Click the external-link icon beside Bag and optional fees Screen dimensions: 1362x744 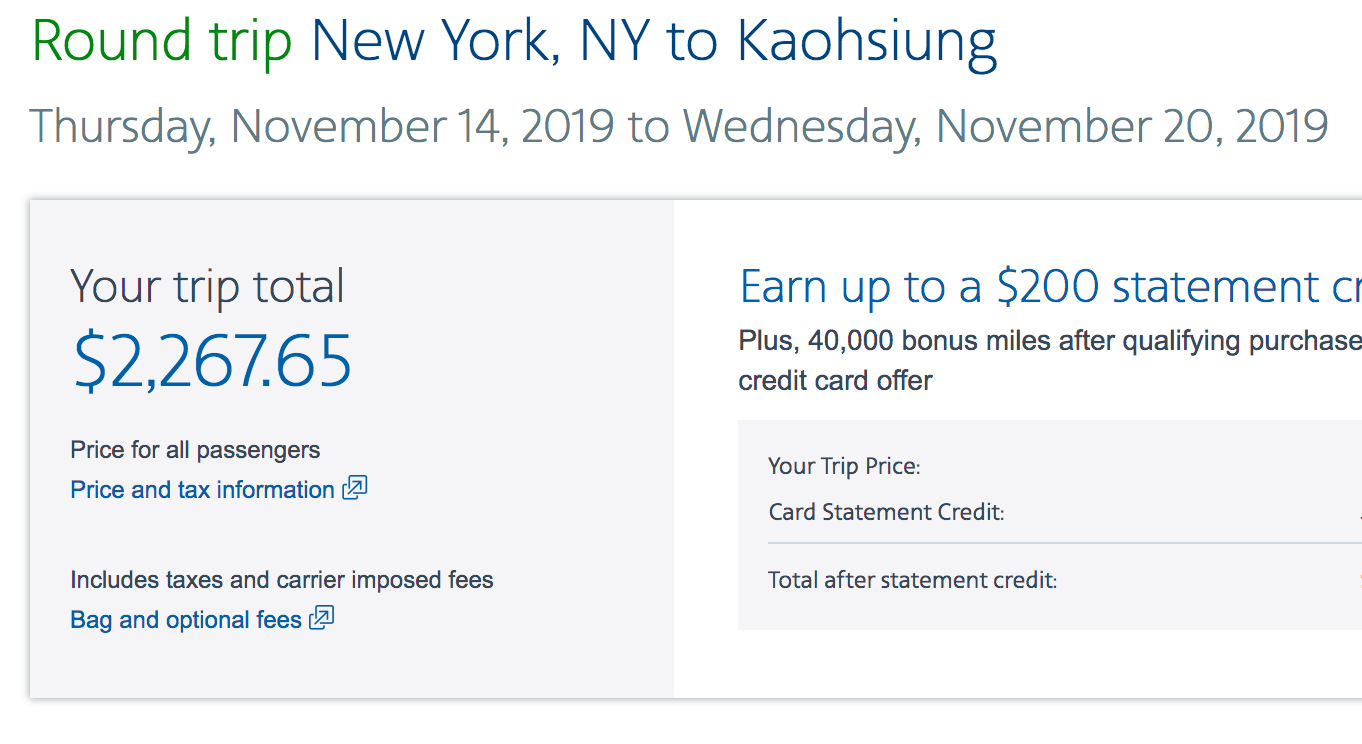point(321,618)
